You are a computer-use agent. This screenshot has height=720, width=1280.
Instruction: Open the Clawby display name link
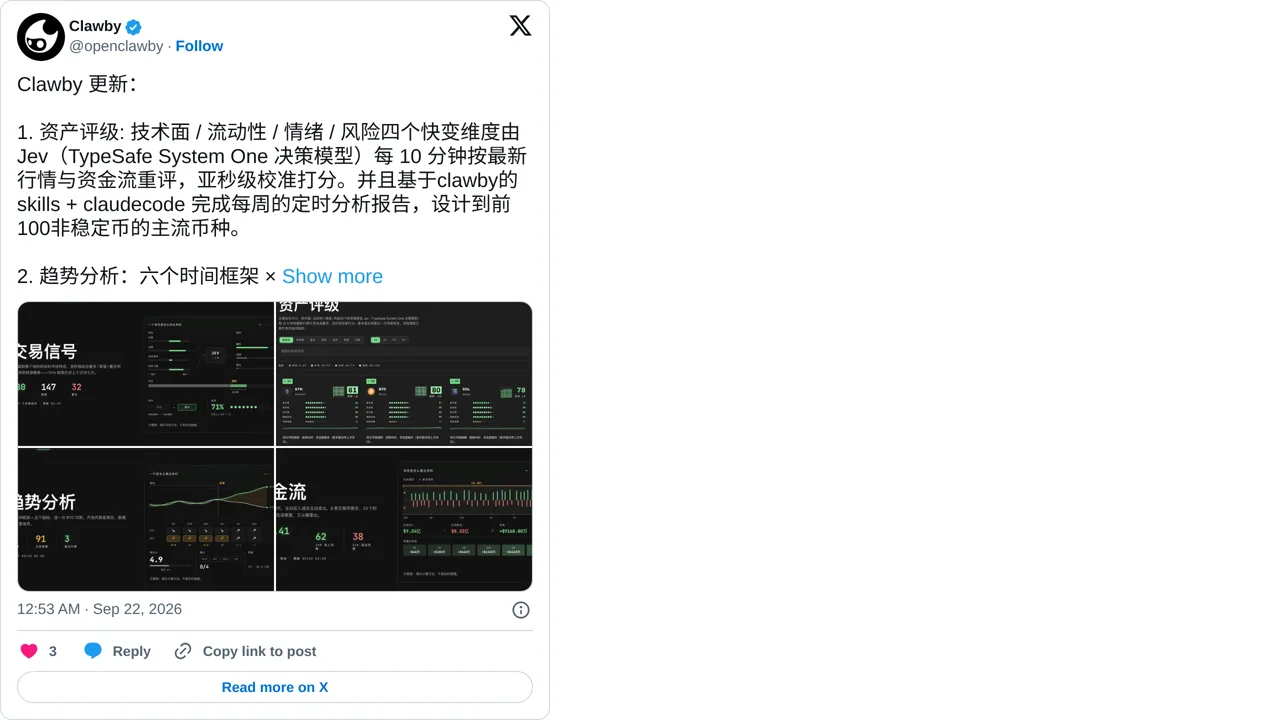tap(95, 27)
